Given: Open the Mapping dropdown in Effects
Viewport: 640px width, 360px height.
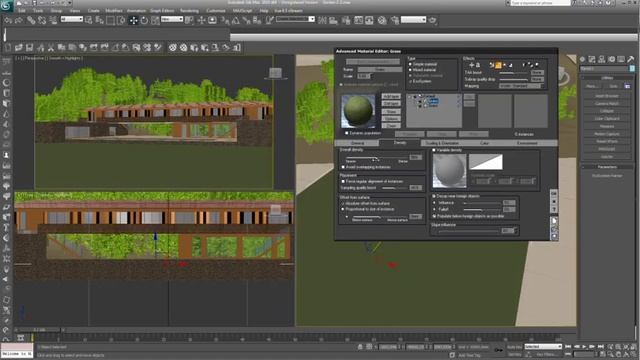Looking at the screenshot, I should tap(521, 86).
